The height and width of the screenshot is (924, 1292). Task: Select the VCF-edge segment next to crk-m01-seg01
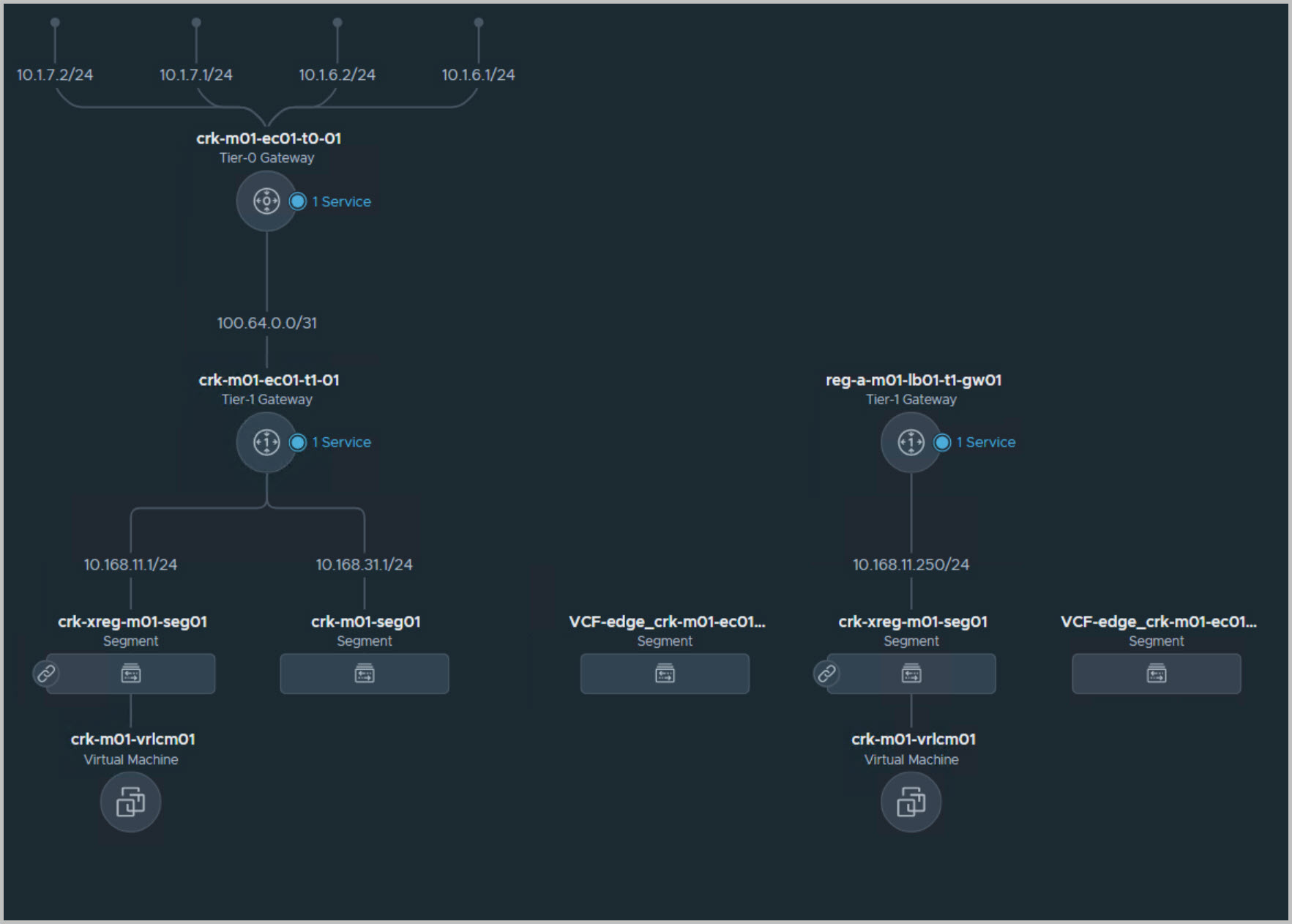665,674
